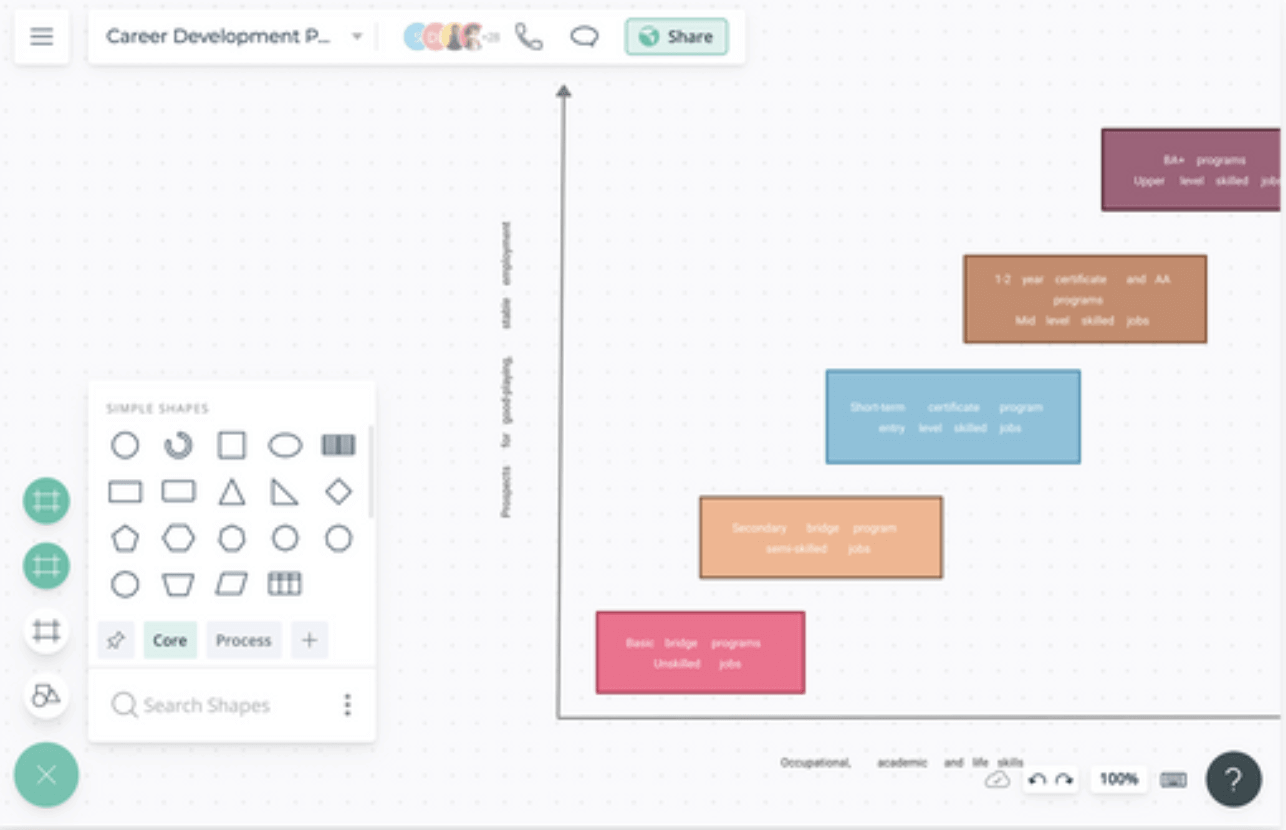Toggle the pin icon on the shapes panel
1286x830 pixels.
coord(115,640)
